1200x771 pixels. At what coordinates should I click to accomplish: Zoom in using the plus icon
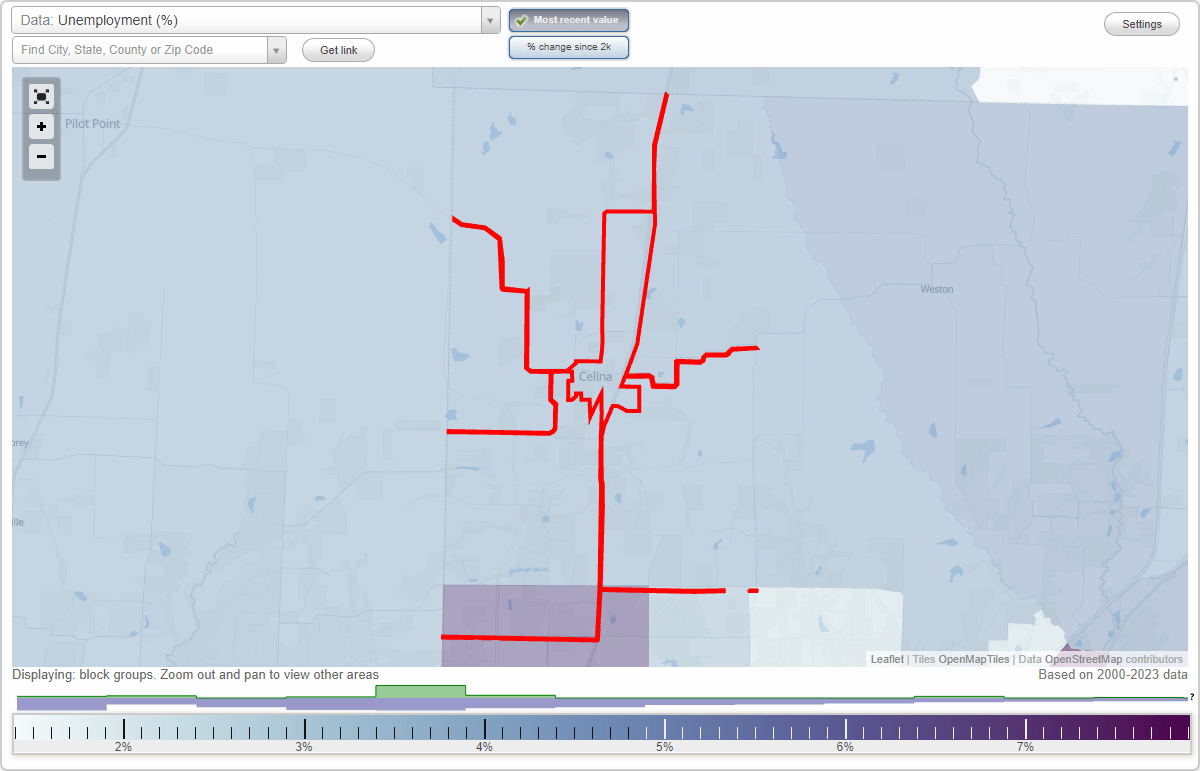click(41, 127)
